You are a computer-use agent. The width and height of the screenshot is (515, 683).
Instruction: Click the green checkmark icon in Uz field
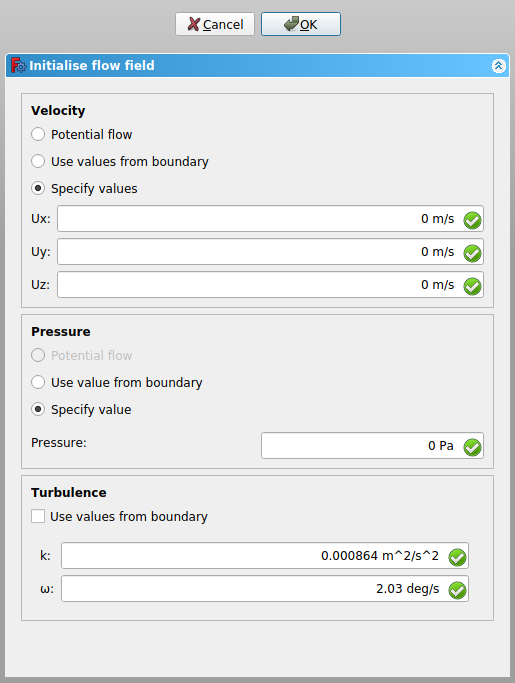(472, 287)
